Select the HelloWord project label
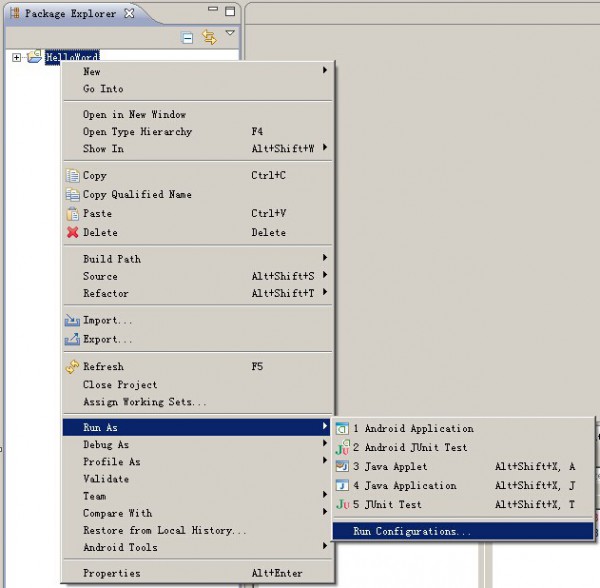 (72, 57)
